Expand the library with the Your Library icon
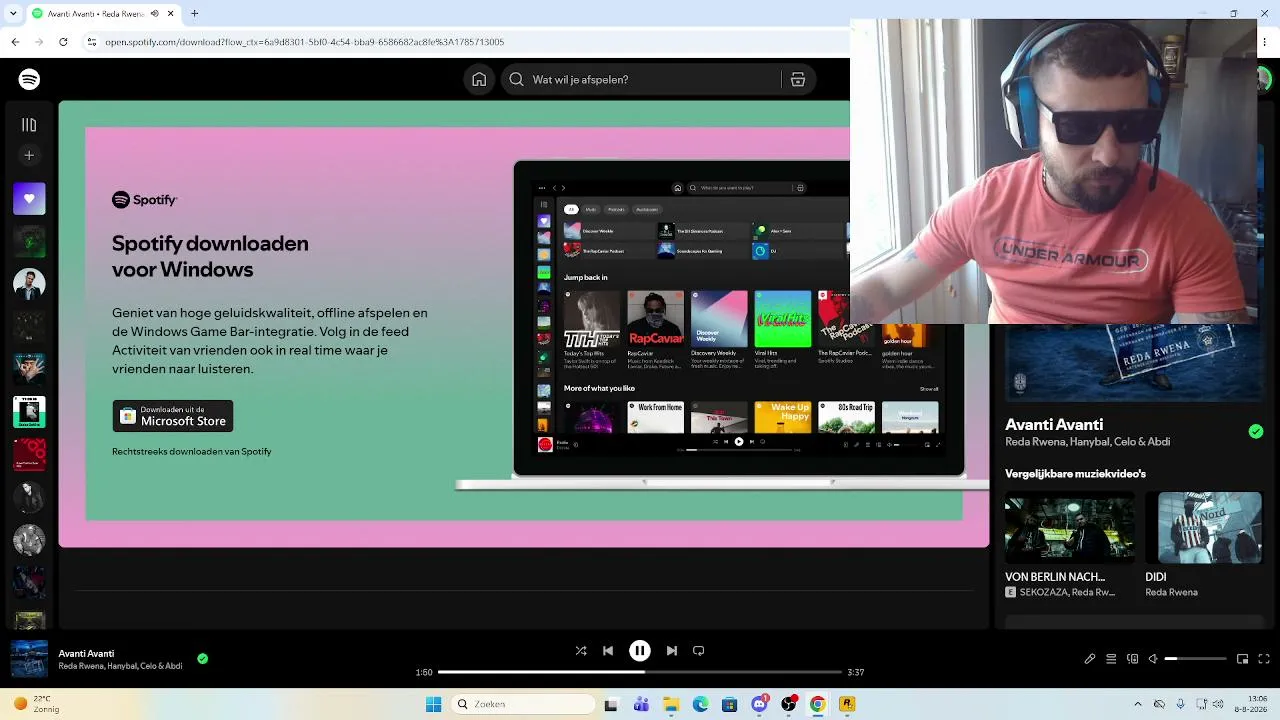The height and width of the screenshot is (720, 1280). coord(29,125)
